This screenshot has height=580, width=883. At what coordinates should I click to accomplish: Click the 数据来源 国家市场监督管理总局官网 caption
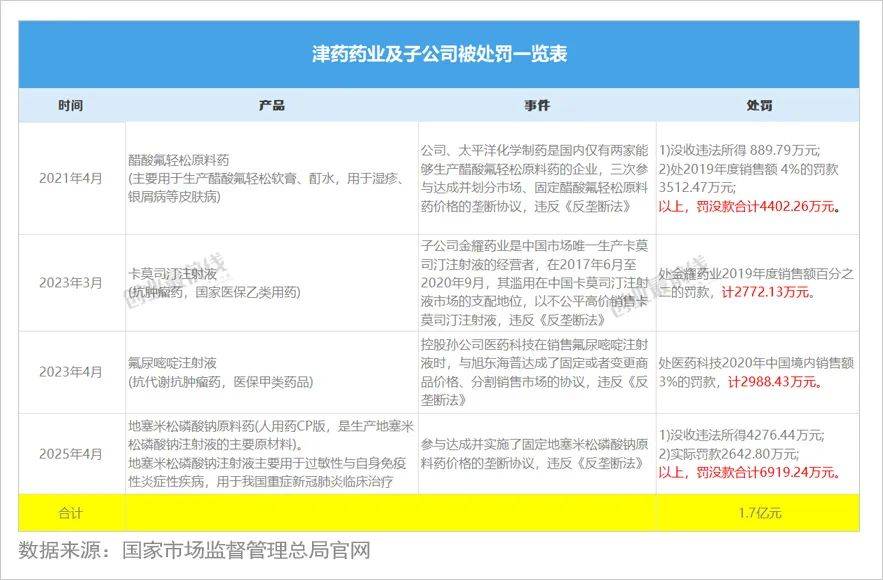pyautogui.click(x=195, y=551)
